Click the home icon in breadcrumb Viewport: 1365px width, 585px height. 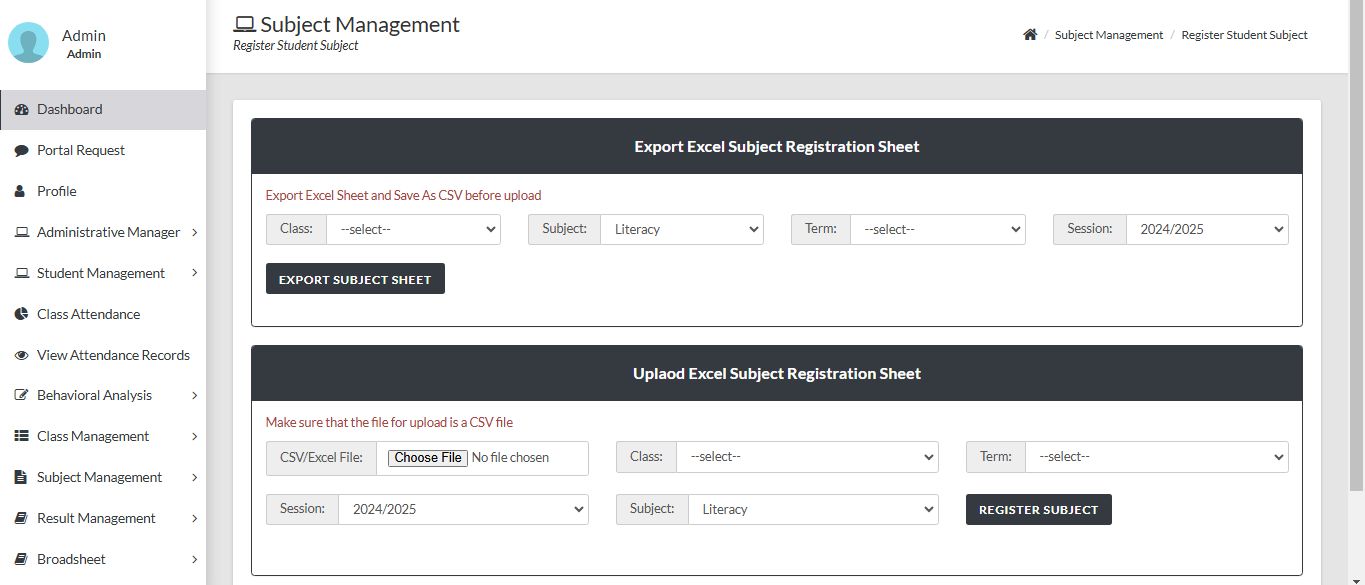click(1030, 35)
